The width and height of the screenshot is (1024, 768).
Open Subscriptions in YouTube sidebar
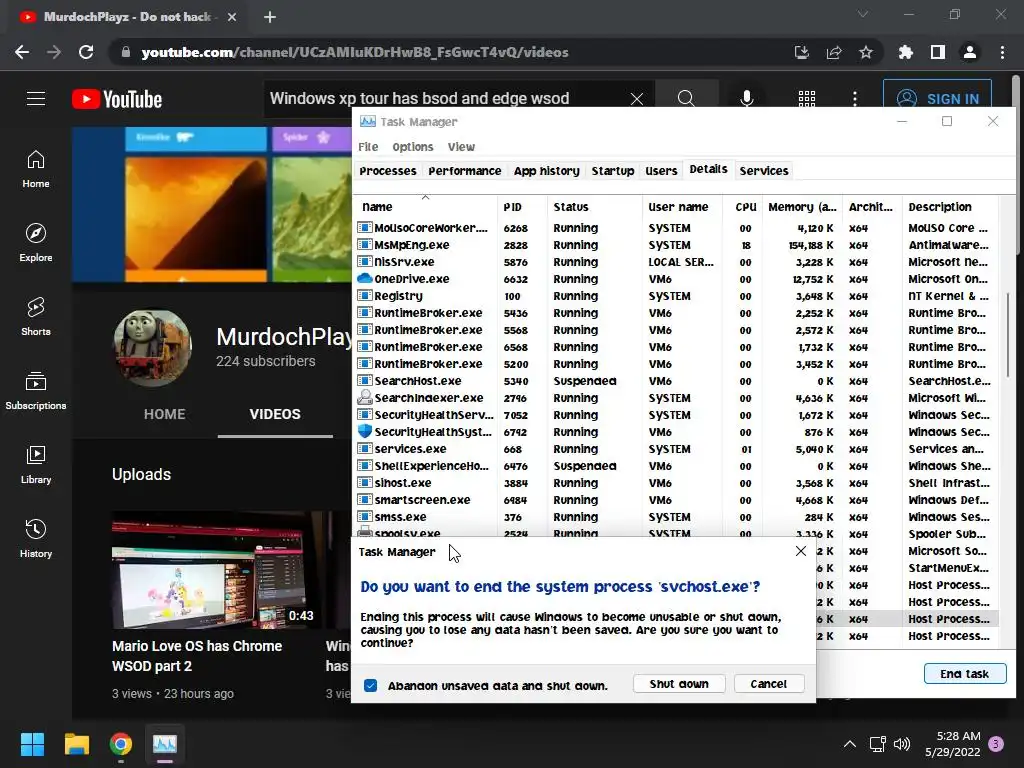click(x=36, y=391)
